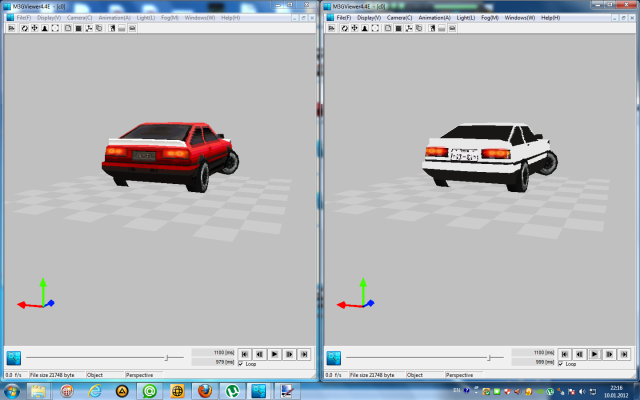This screenshot has height=400, width=640.
Task: Open Firefox from the Windows taskbar
Action: tap(204, 391)
